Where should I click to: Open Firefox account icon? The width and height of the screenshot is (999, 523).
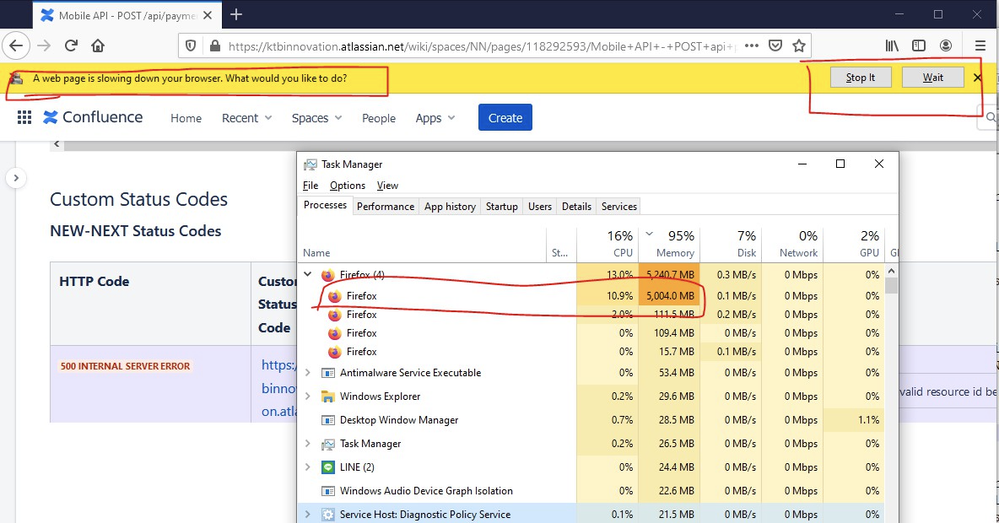tap(946, 46)
